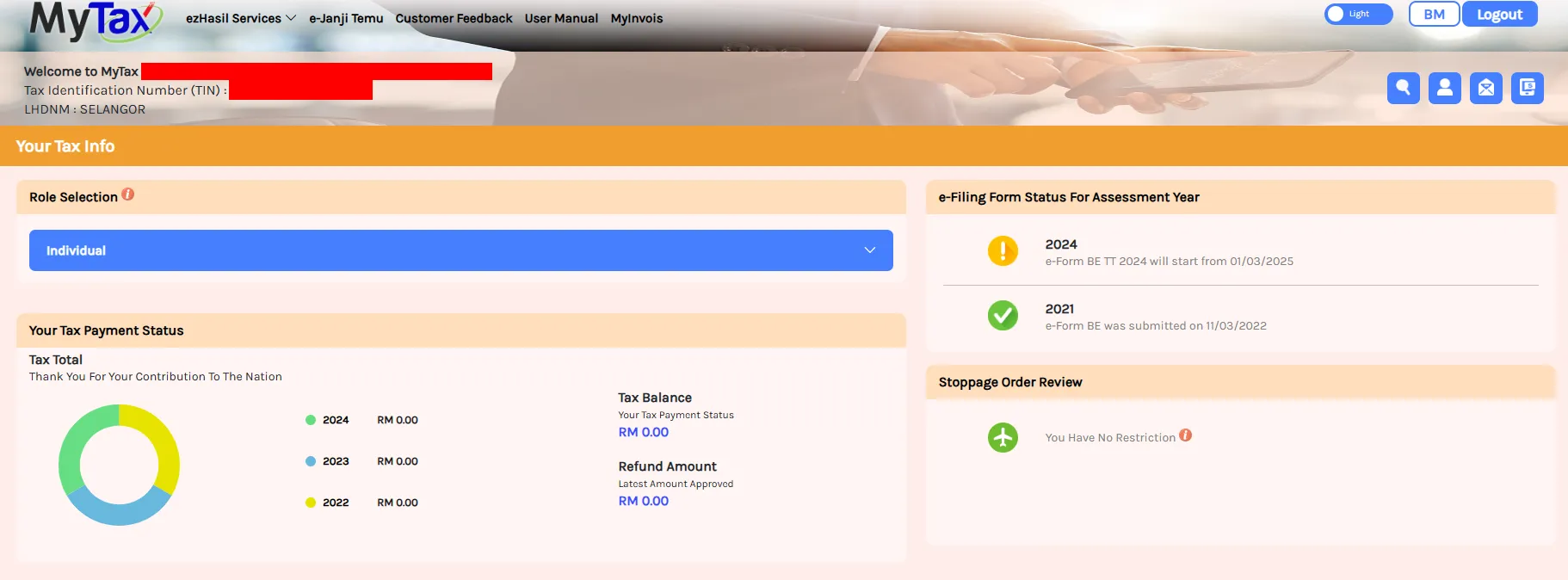Click the 'Your Tax Payment Status' caption under Tax Balance
The image size is (1568, 580).
click(676, 415)
